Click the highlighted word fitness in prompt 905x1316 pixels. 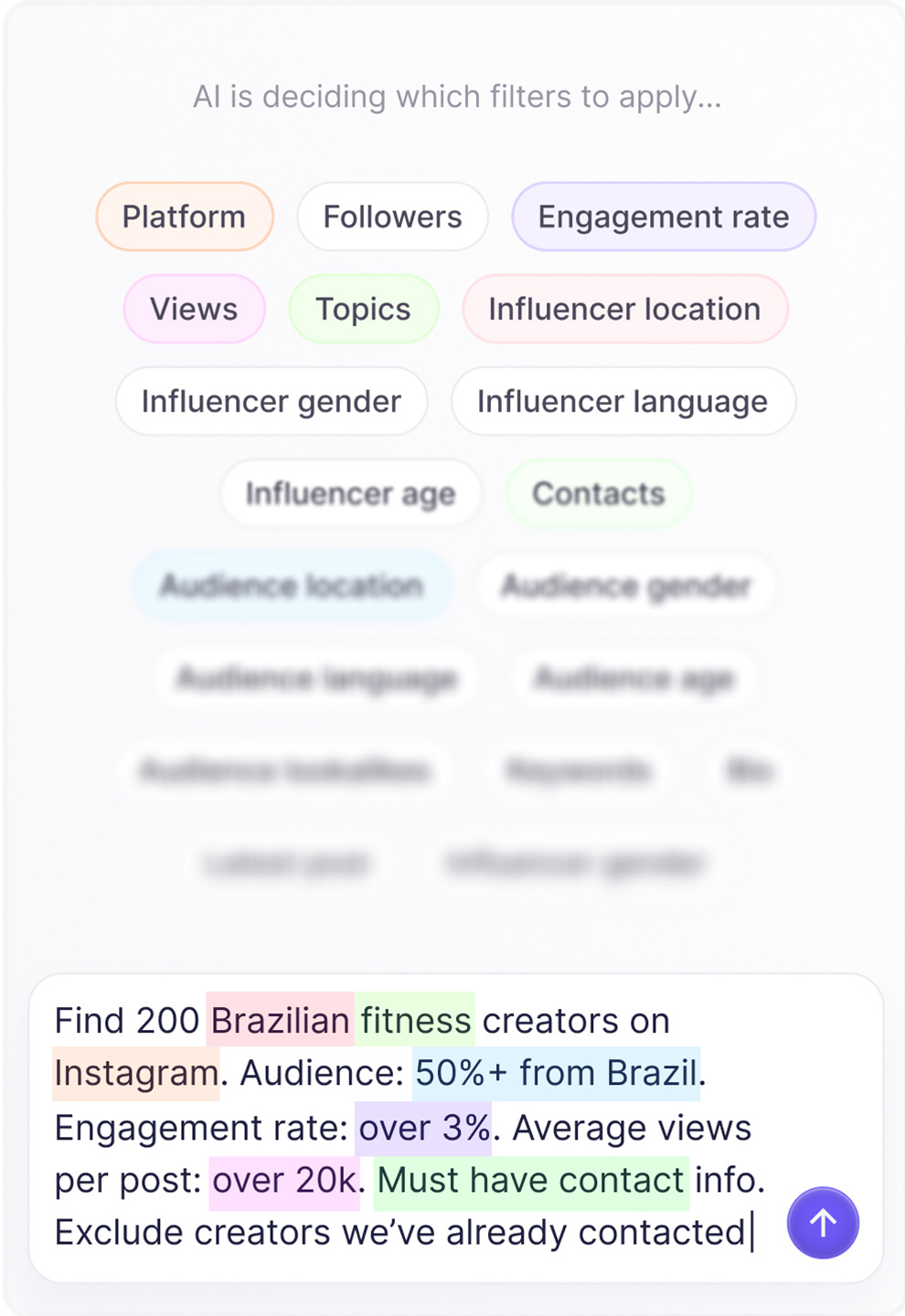pyautogui.click(x=416, y=1021)
